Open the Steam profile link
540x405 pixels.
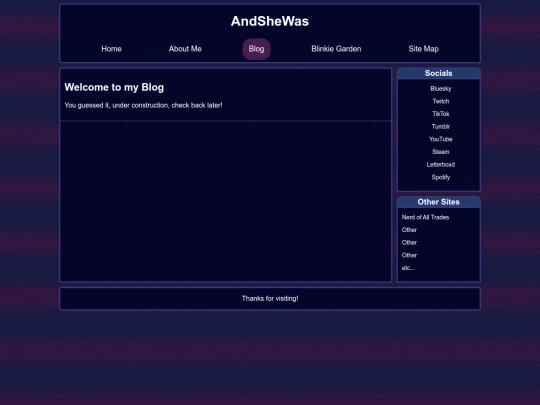[440, 152]
